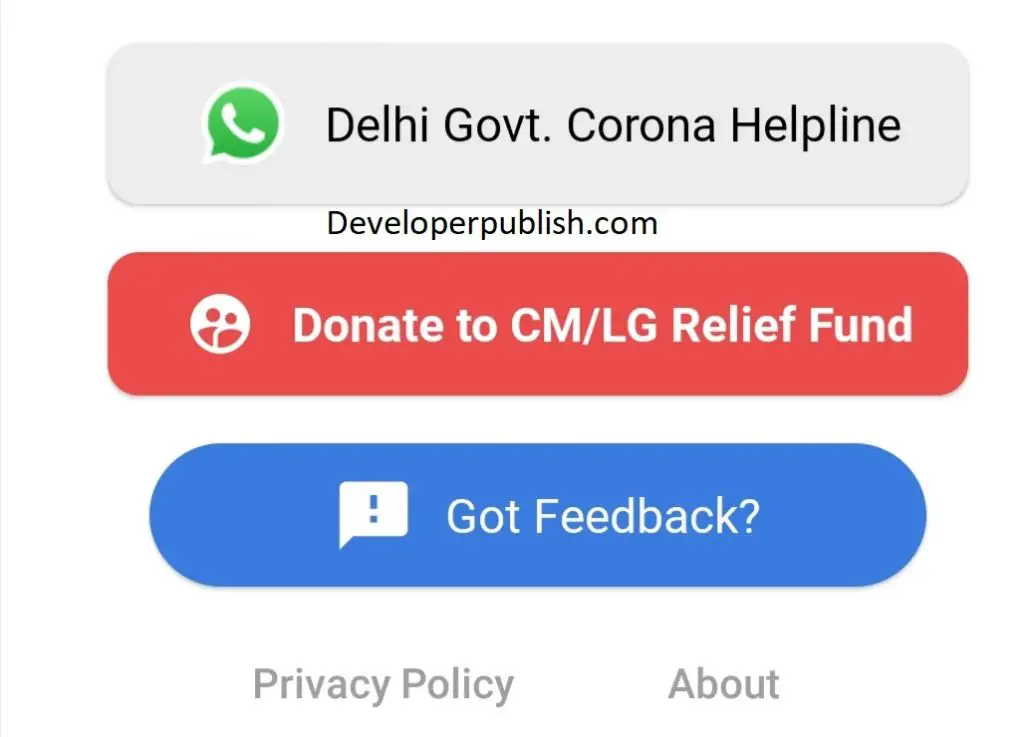Screen dimensions: 1024x737
Task: Select Donate to CM/LG Relief Fund button
Action: click(537, 324)
